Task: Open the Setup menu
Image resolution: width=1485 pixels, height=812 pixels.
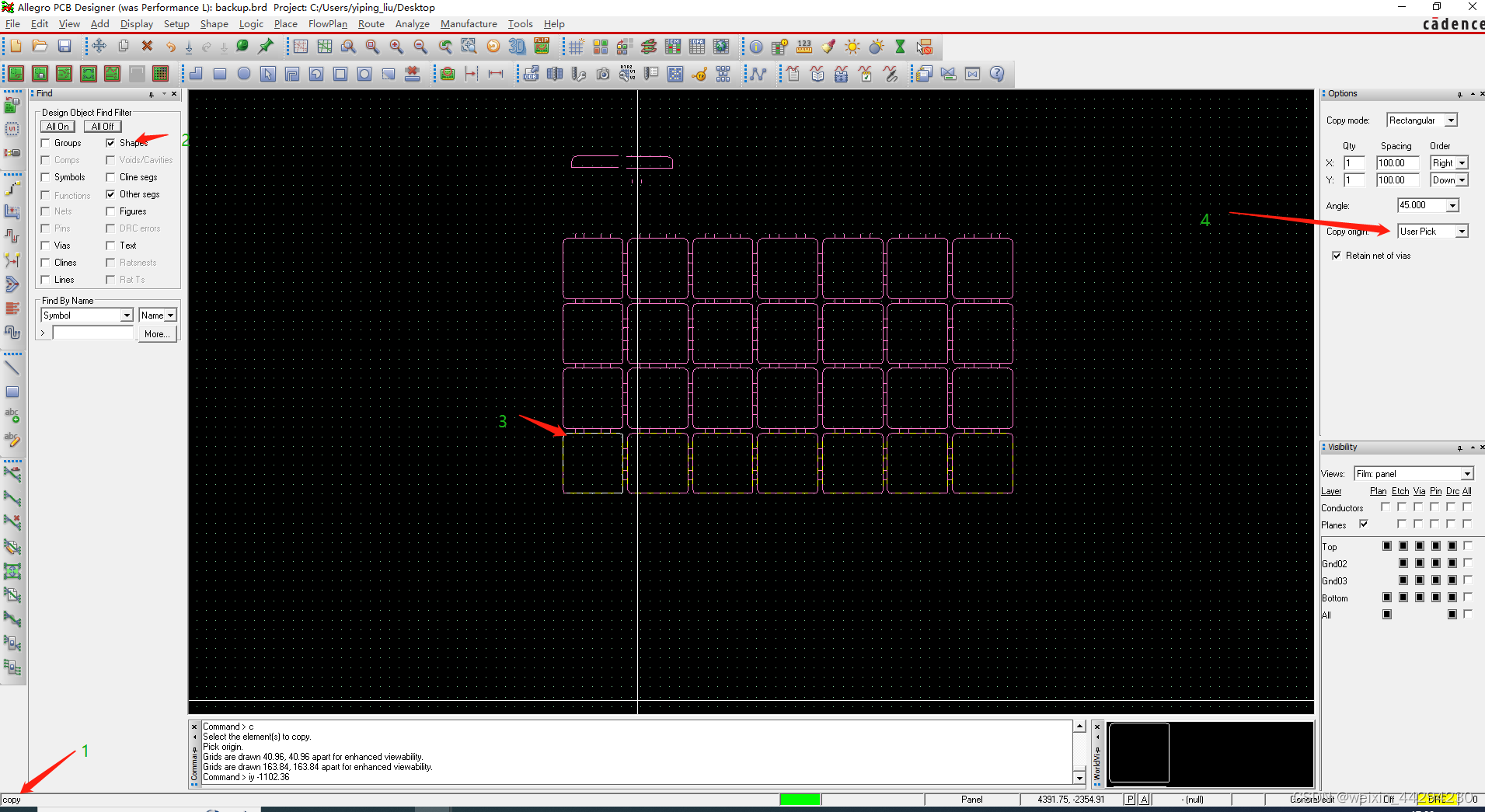Action: point(176,24)
